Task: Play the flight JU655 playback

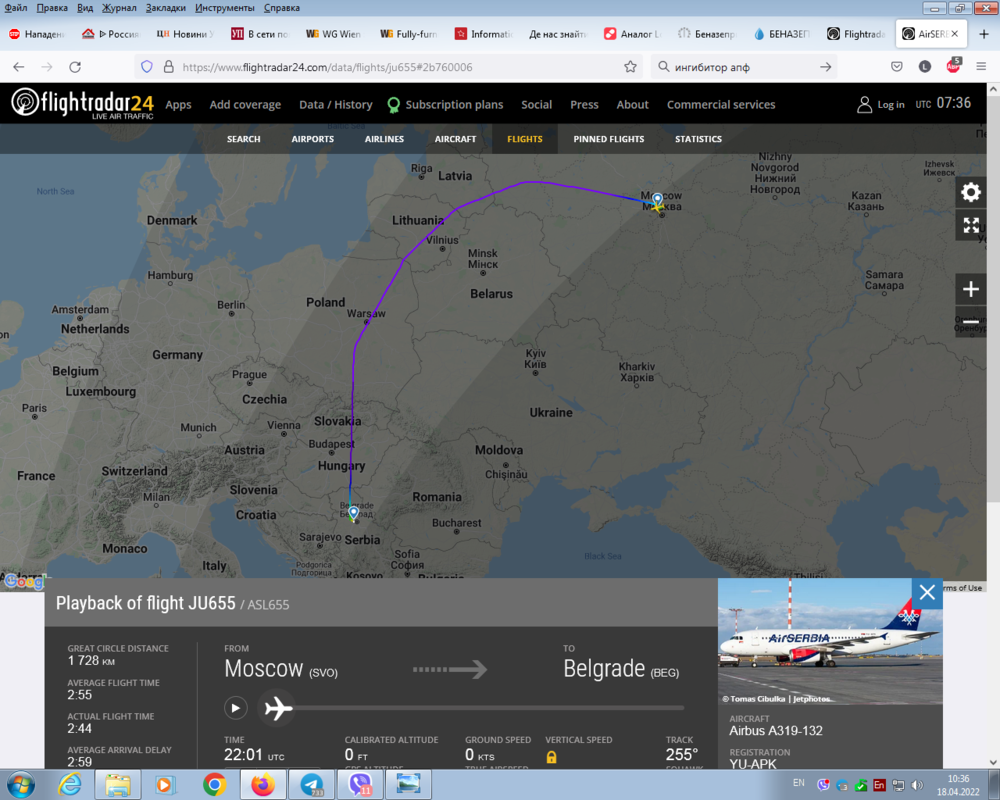Action: coord(235,707)
